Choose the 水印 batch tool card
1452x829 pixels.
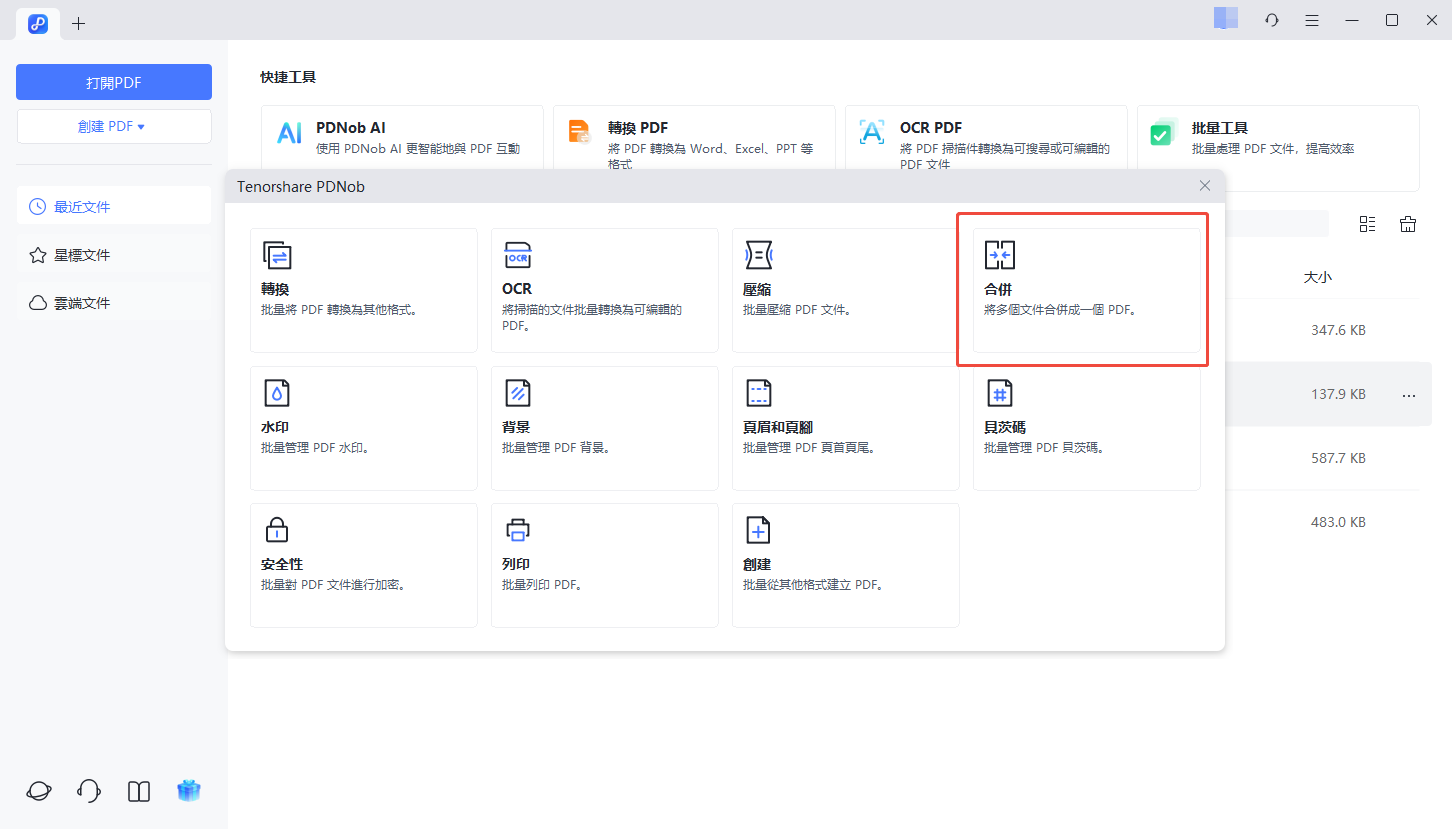pyautogui.click(x=364, y=428)
